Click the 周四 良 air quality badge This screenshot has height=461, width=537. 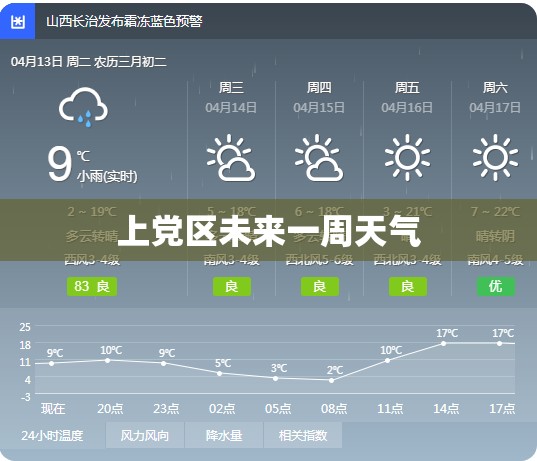[320, 286]
